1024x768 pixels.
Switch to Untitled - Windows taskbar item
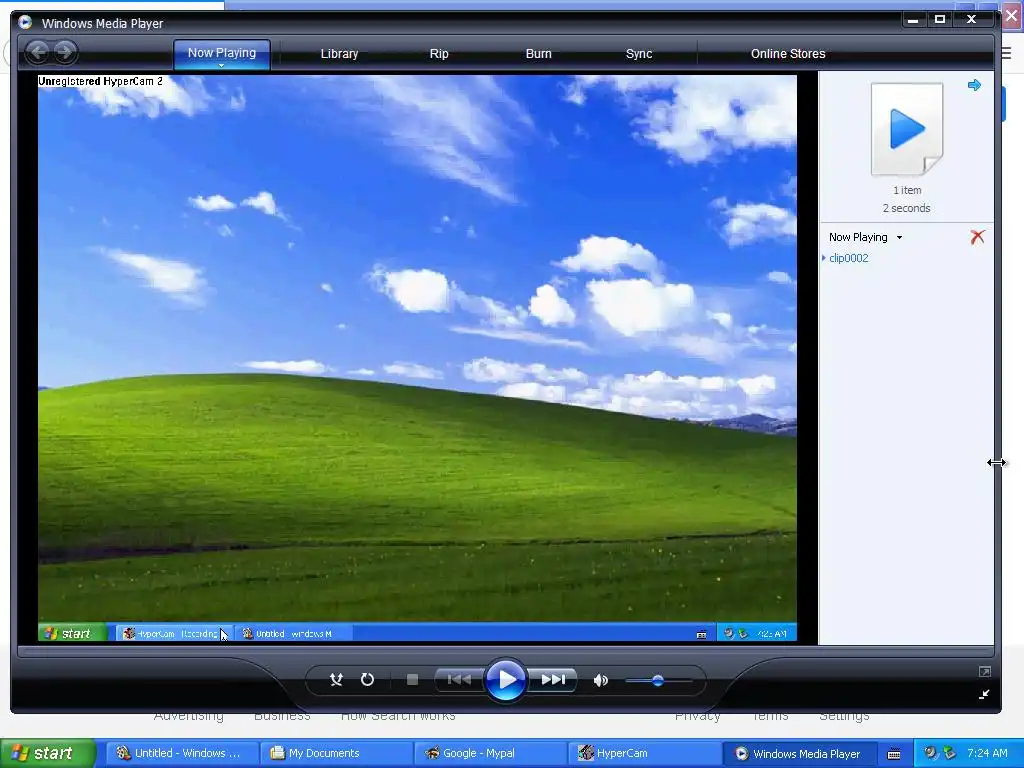coord(181,753)
